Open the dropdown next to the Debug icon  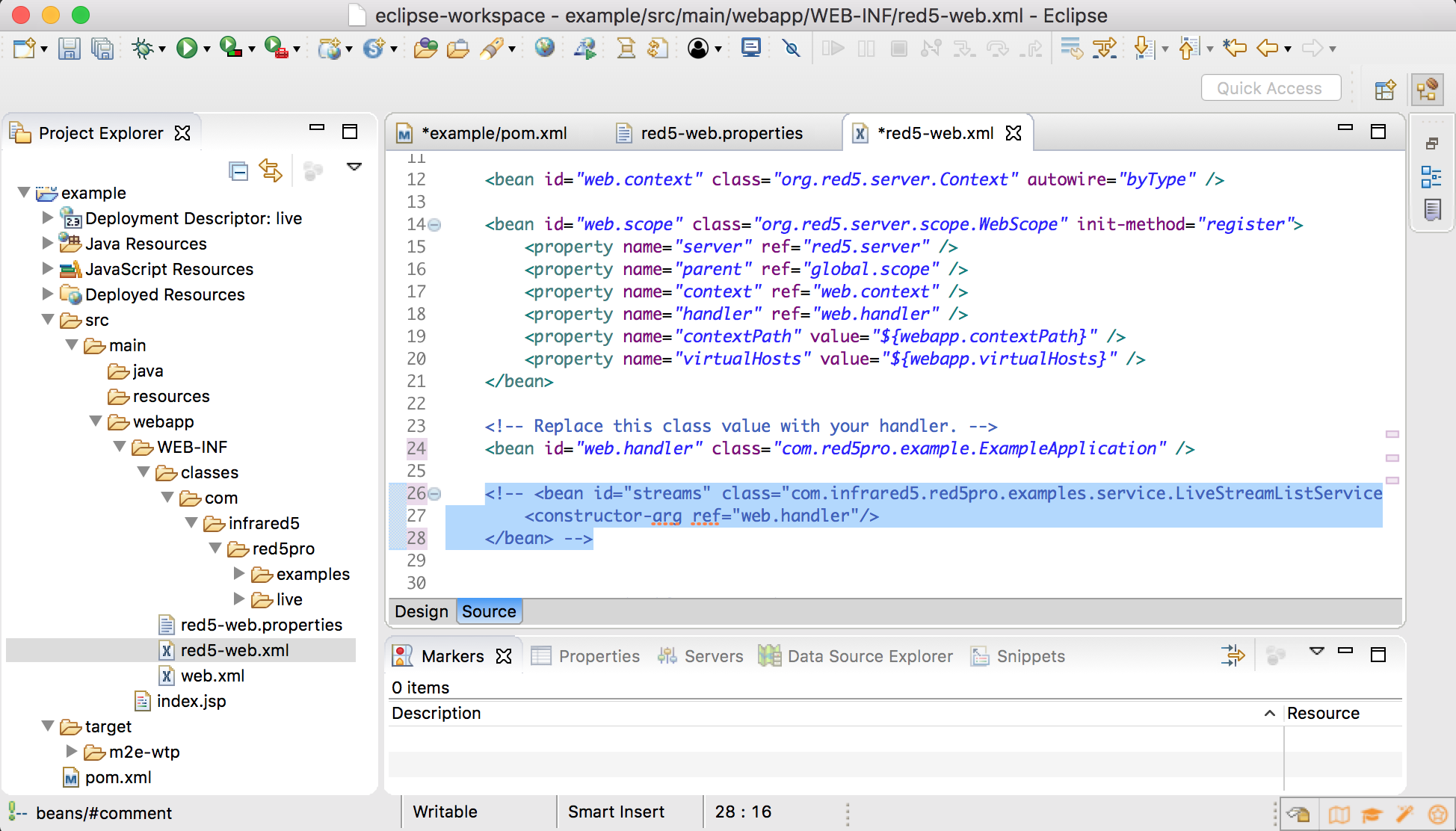161,49
